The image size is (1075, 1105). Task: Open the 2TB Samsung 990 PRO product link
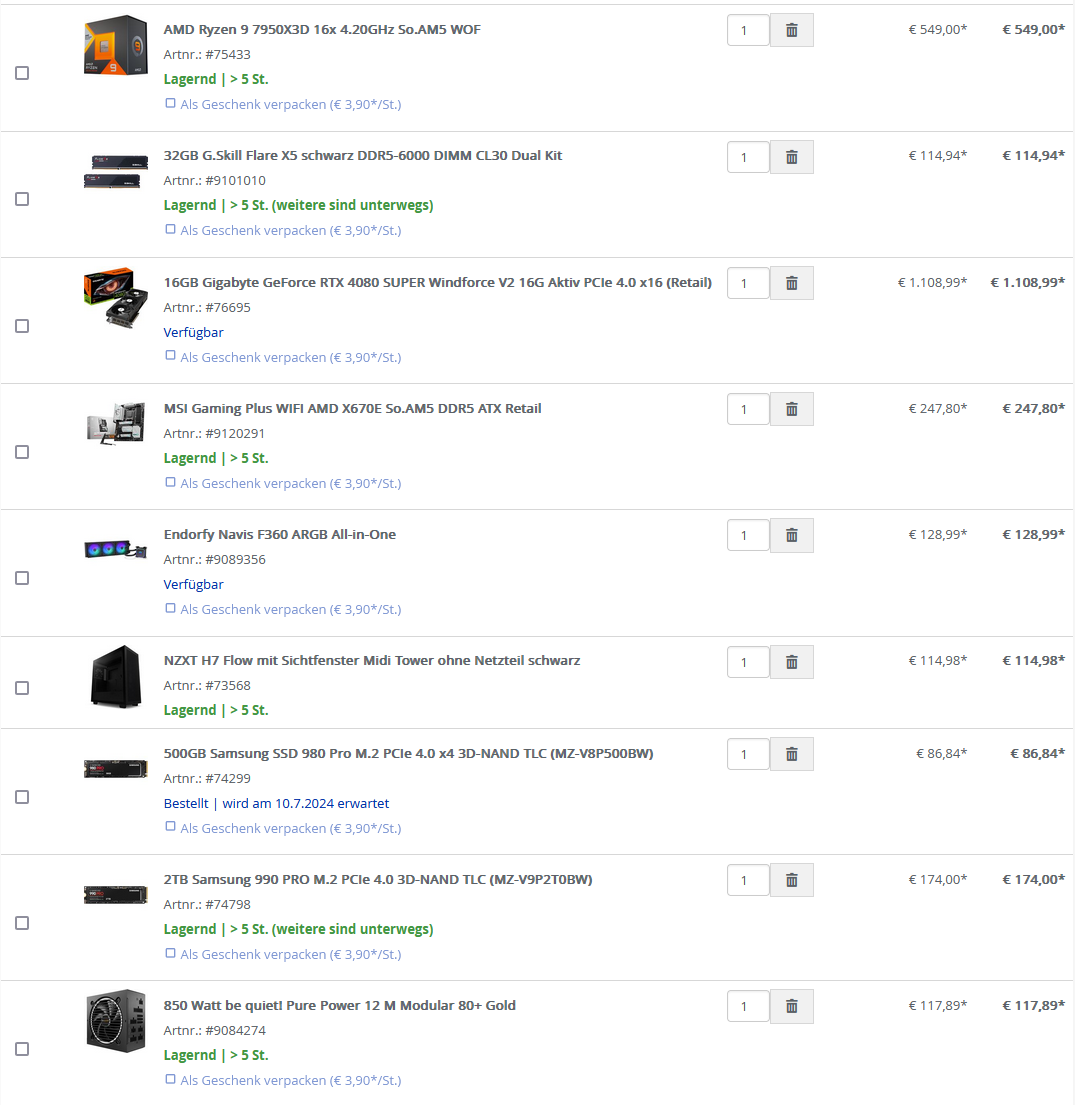[x=378, y=879]
